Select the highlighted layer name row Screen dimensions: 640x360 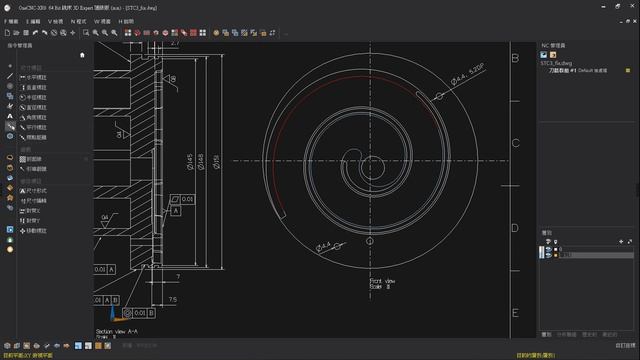pos(596,255)
